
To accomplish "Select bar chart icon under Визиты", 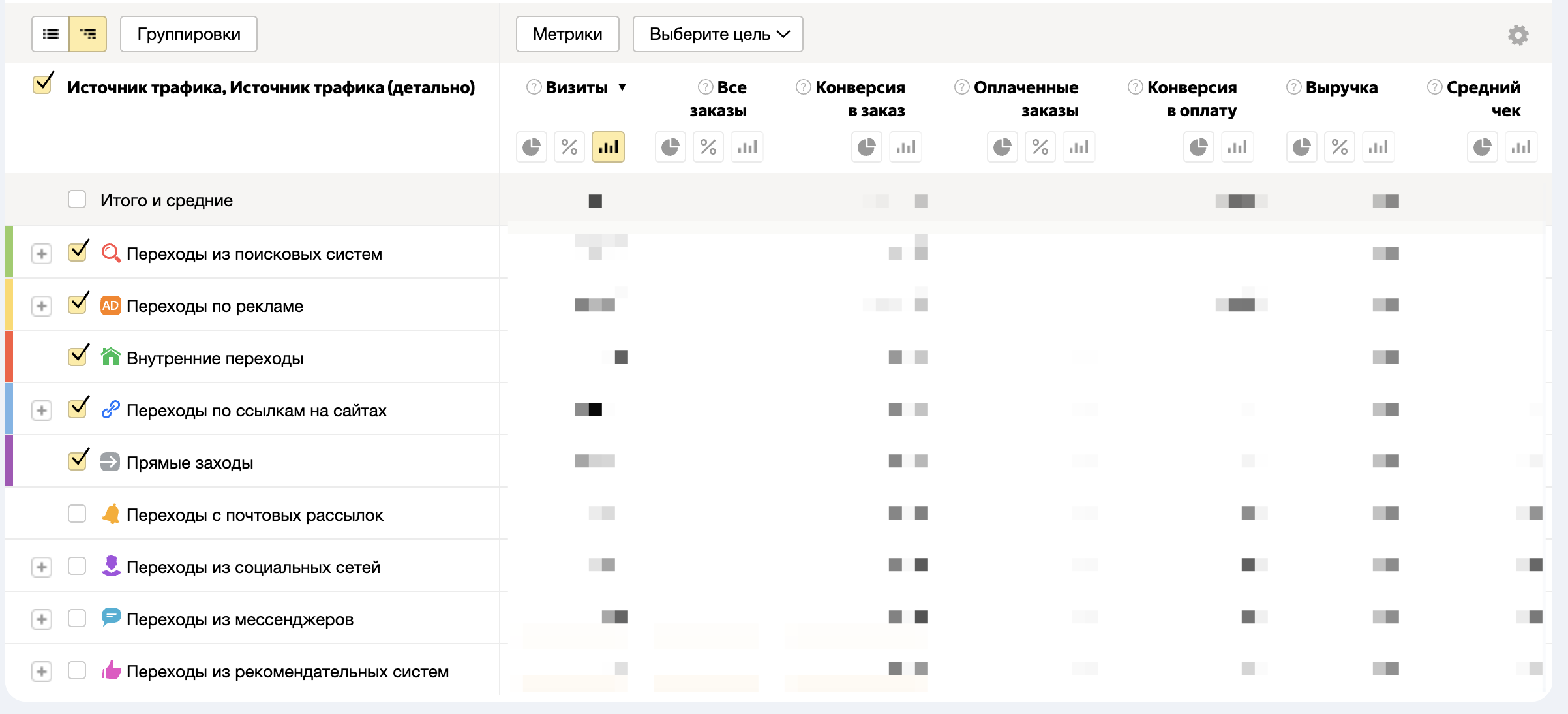I will [x=608, y=147].
